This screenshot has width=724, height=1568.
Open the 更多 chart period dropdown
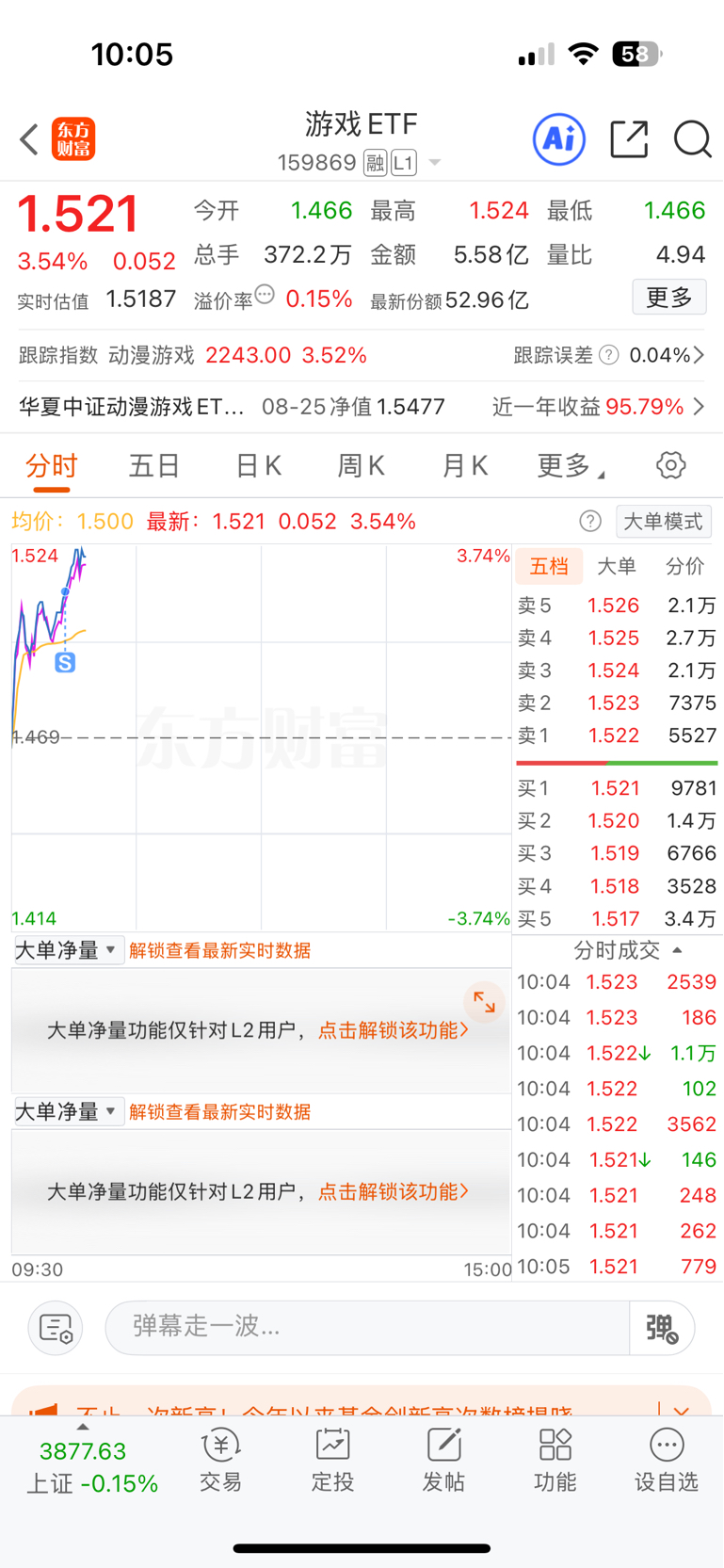click(x=571, y=465)
